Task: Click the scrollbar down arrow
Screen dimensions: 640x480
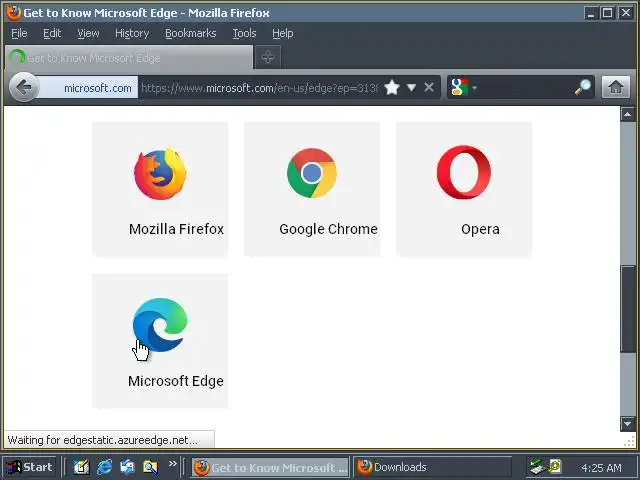Action: 627,423
